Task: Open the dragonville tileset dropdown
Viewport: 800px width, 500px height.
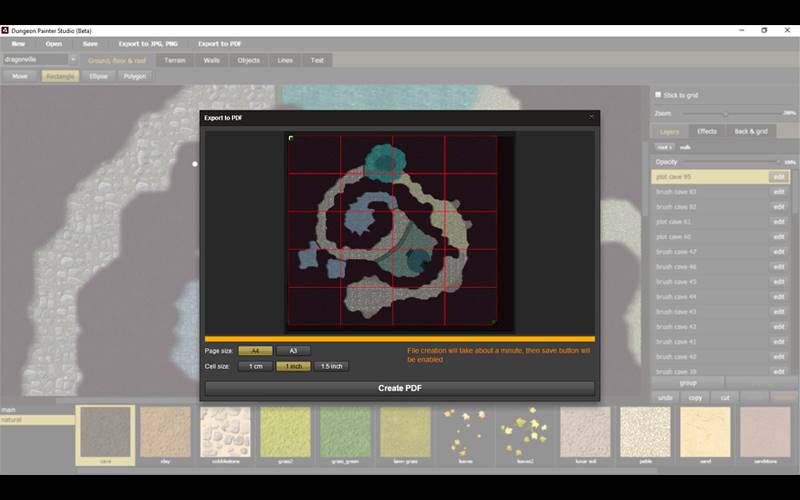Action: (x=73, y=60)
